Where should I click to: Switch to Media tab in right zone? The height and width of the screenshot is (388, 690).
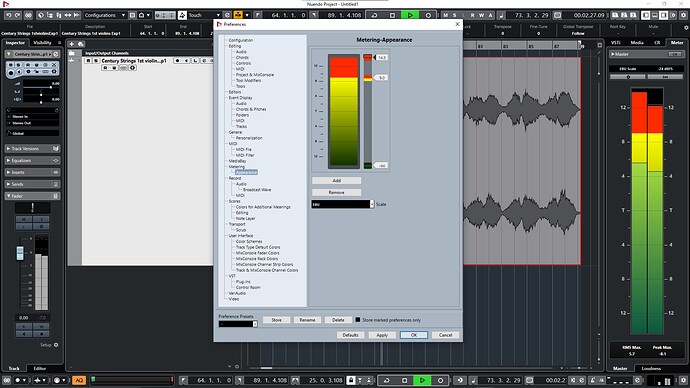click(637, 43)
